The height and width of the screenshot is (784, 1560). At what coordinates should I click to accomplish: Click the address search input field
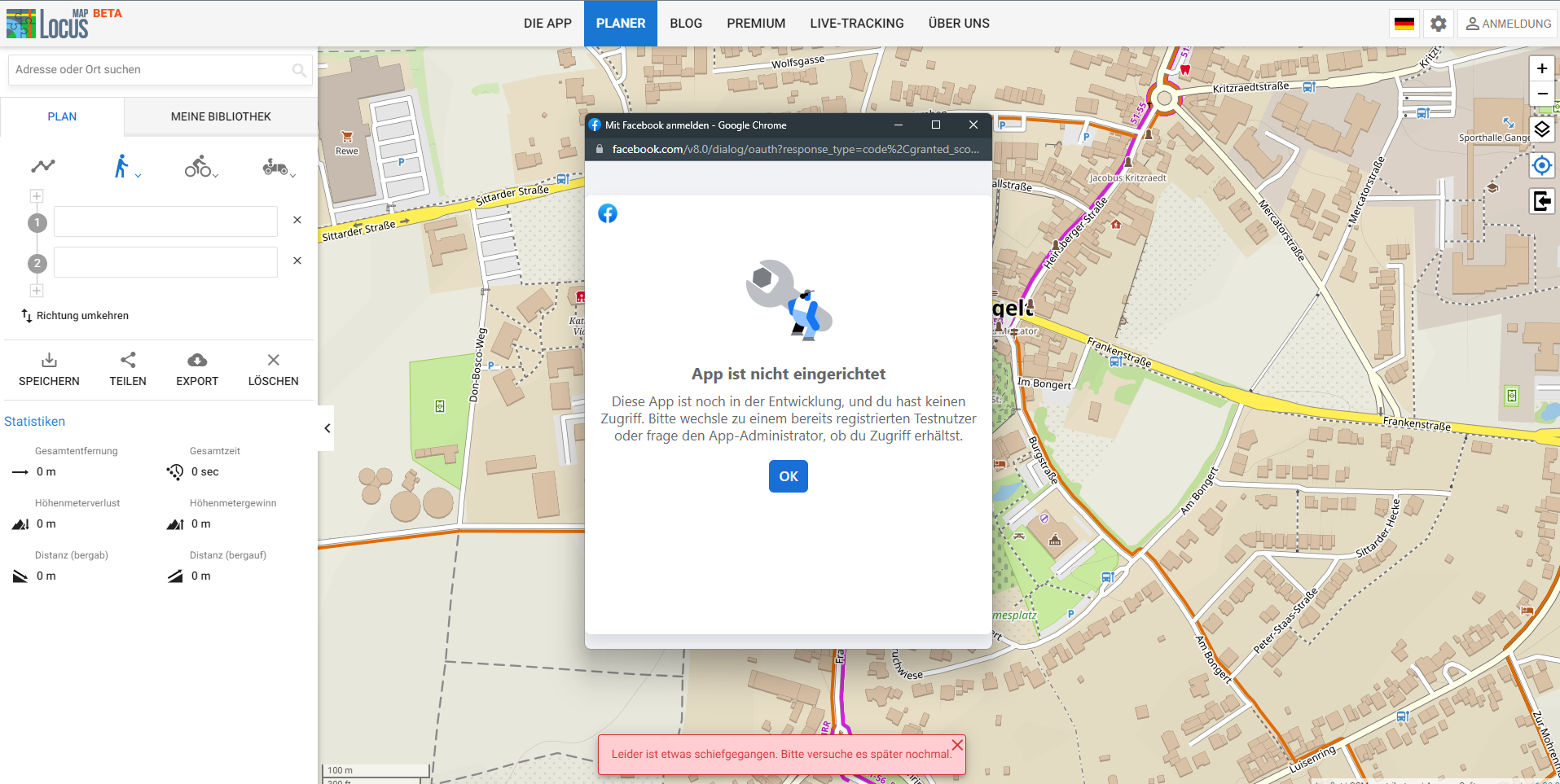(x=152, y=70)
